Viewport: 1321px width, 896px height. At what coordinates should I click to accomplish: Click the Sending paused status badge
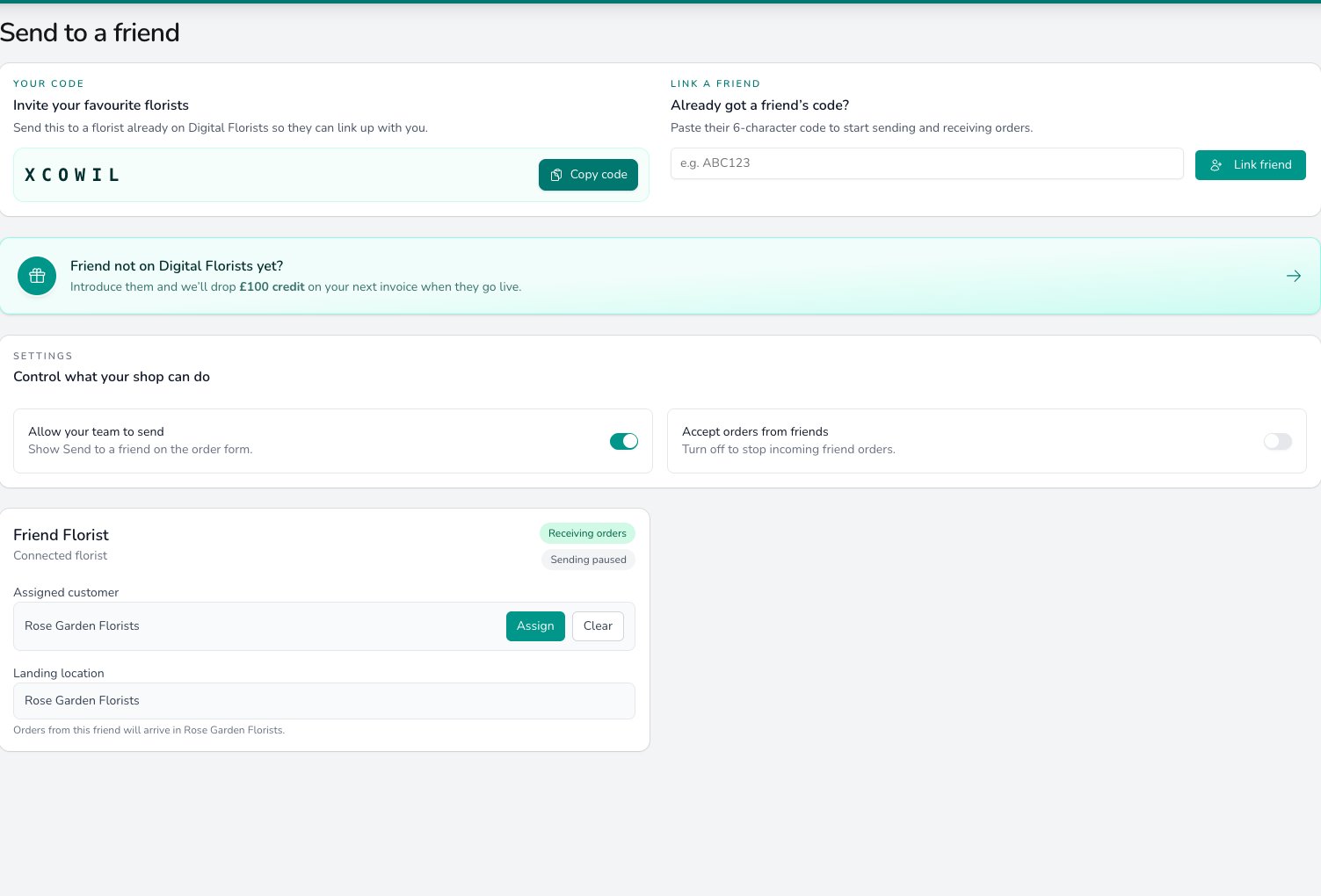tap(588, 560)
